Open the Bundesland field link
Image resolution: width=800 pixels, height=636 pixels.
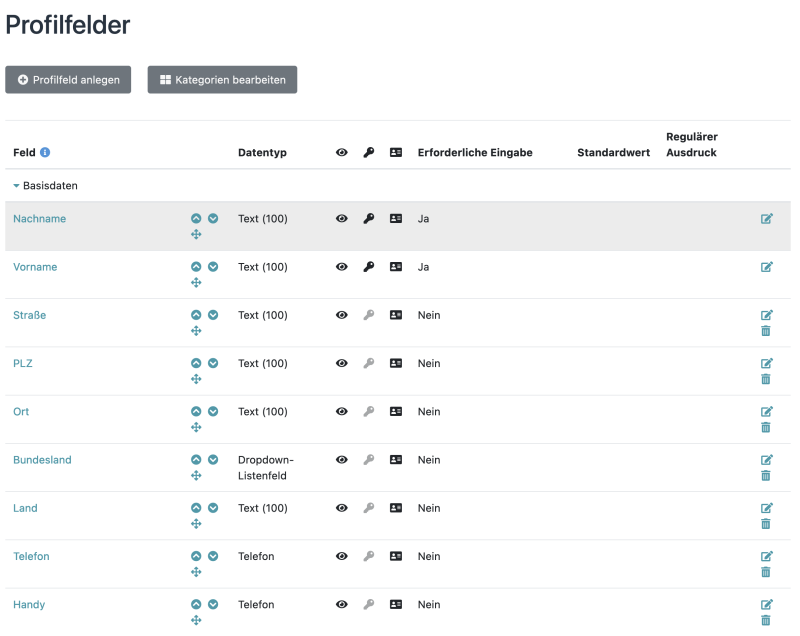42,459
